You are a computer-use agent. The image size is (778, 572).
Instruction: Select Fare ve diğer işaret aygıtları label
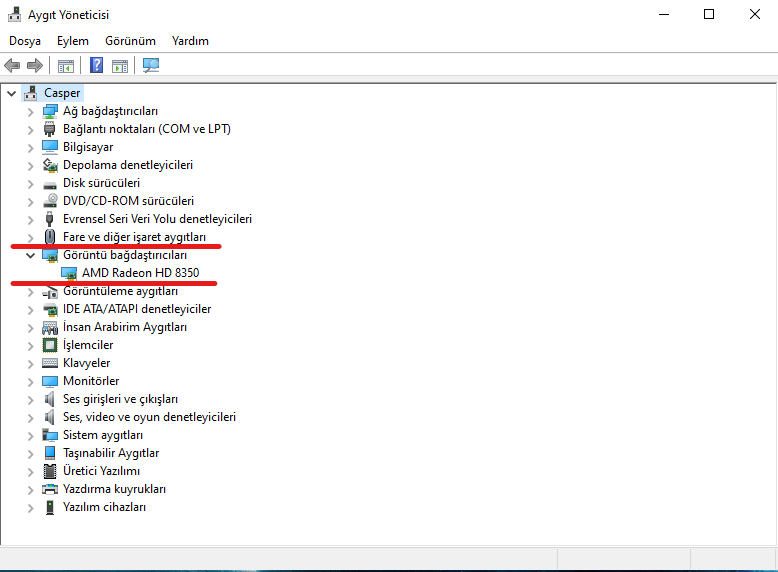coord(134,237)
